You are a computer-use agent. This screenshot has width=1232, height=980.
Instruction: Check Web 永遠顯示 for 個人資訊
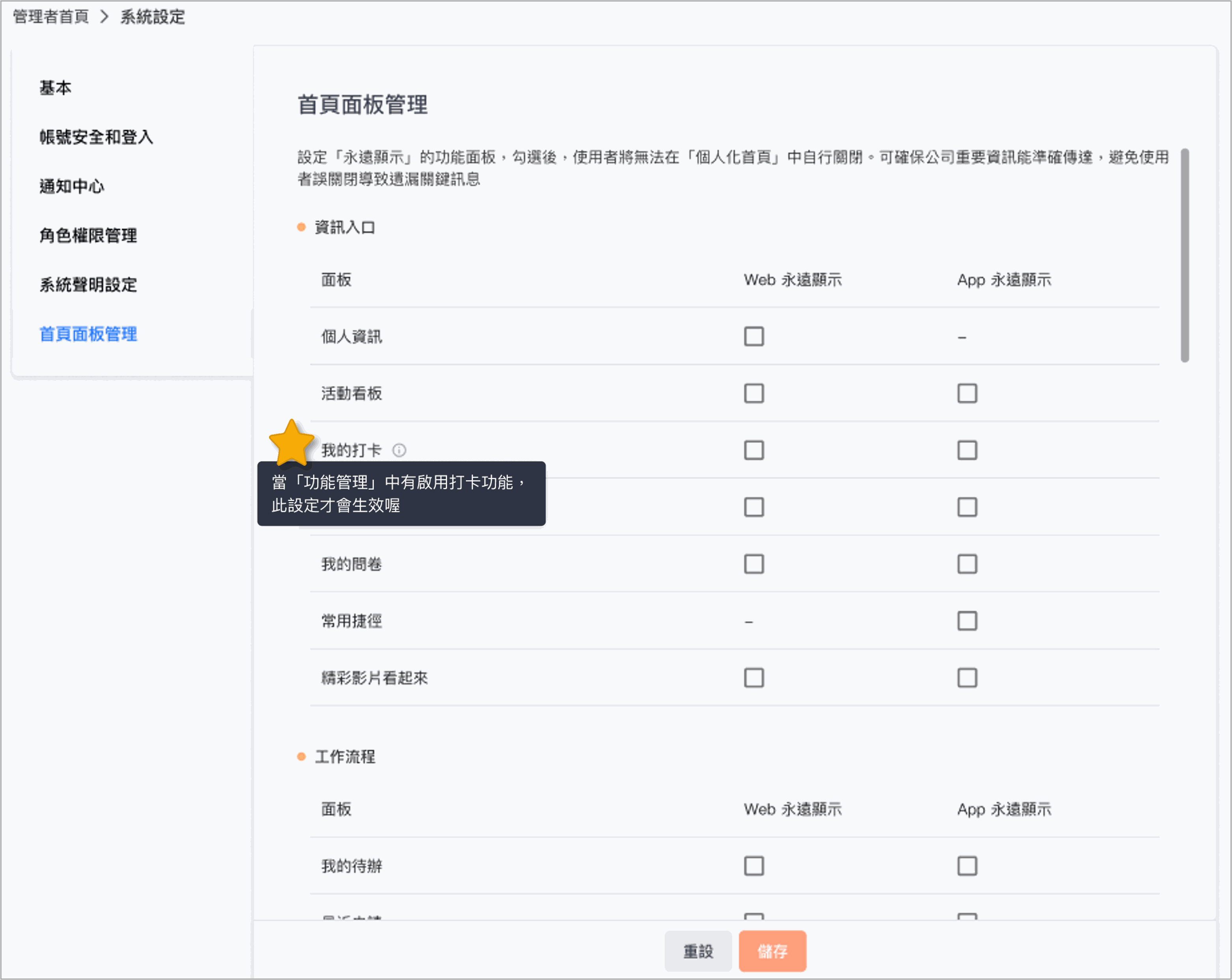click(x=754, y=337)
